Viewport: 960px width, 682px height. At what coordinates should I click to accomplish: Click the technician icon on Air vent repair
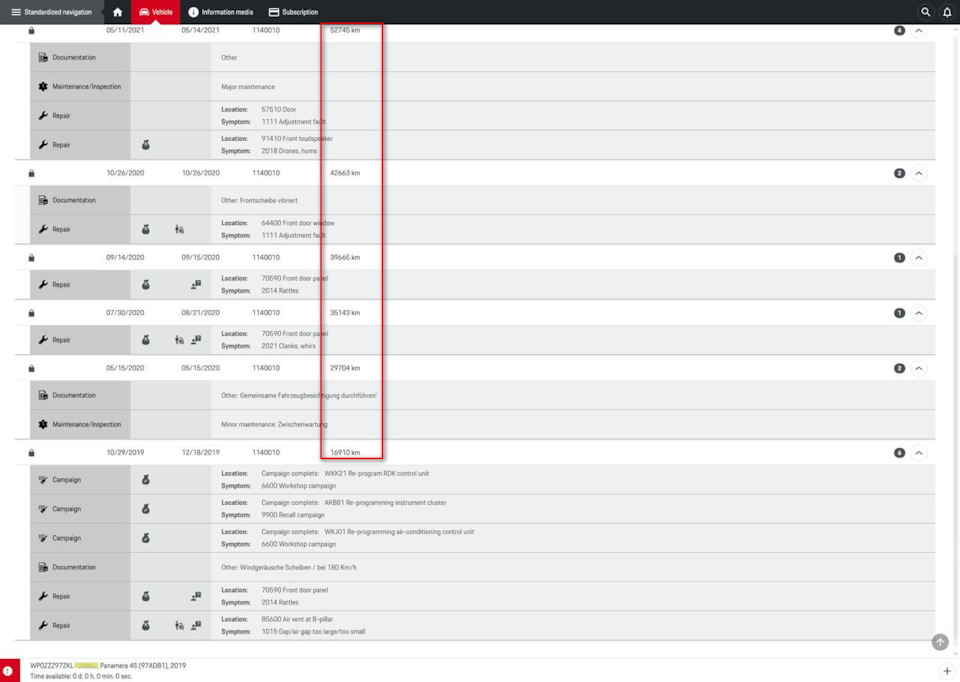pos(196,626)
